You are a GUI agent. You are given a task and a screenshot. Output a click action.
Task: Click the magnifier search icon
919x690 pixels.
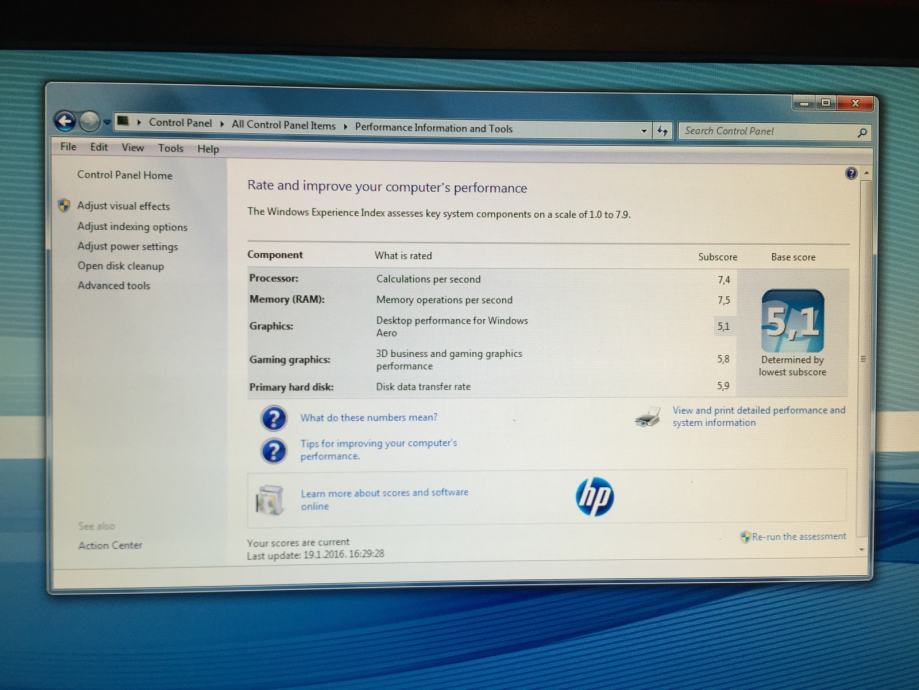[862, 133]
